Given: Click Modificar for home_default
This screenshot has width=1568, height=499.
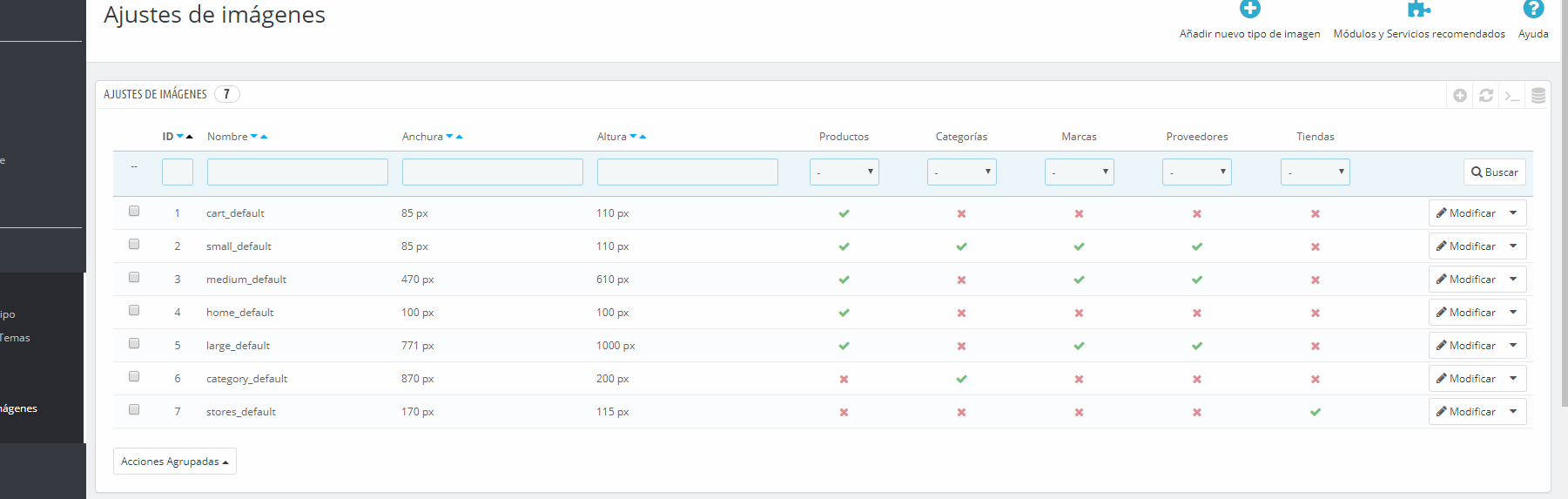Looking at the screenshot, I should click(1466, 313).
